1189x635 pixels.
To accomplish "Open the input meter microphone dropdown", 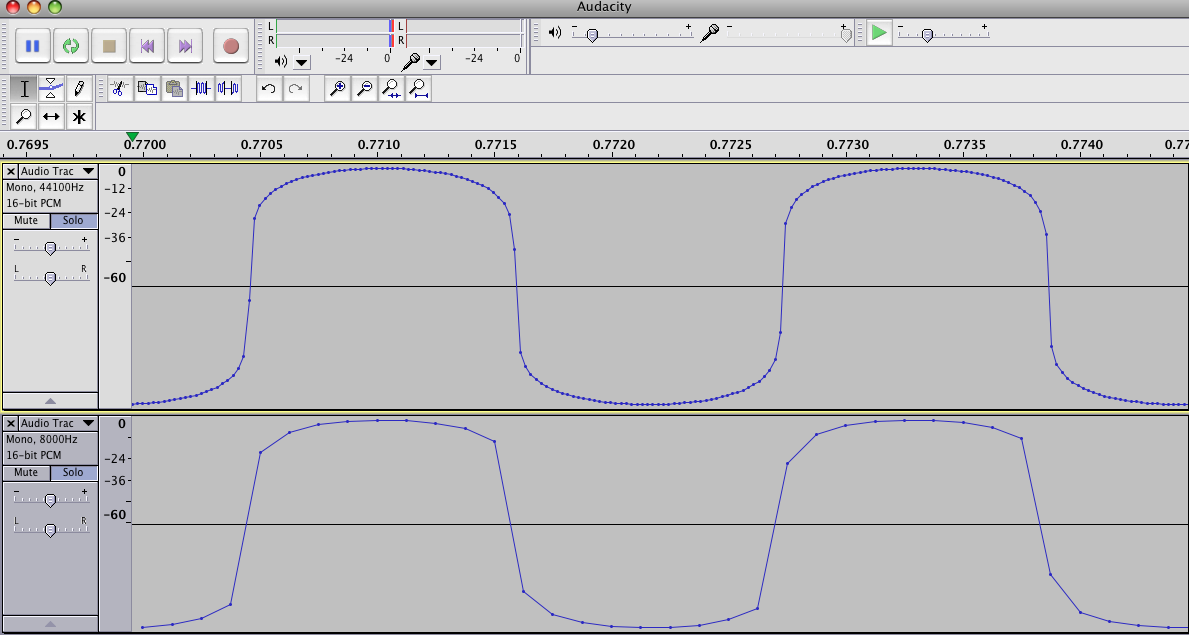I will point(432,62).
